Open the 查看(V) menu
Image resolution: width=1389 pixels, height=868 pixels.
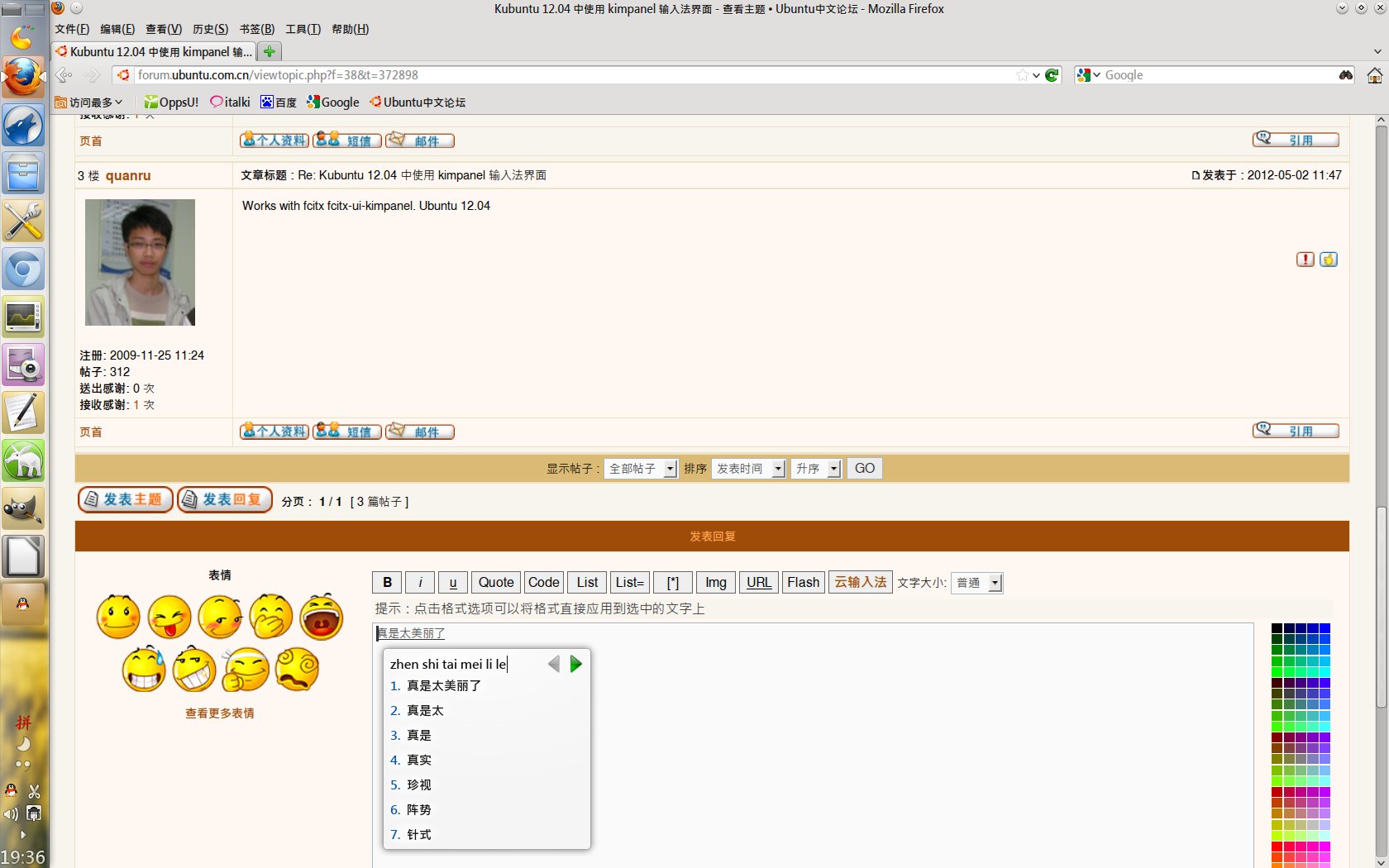164,29
